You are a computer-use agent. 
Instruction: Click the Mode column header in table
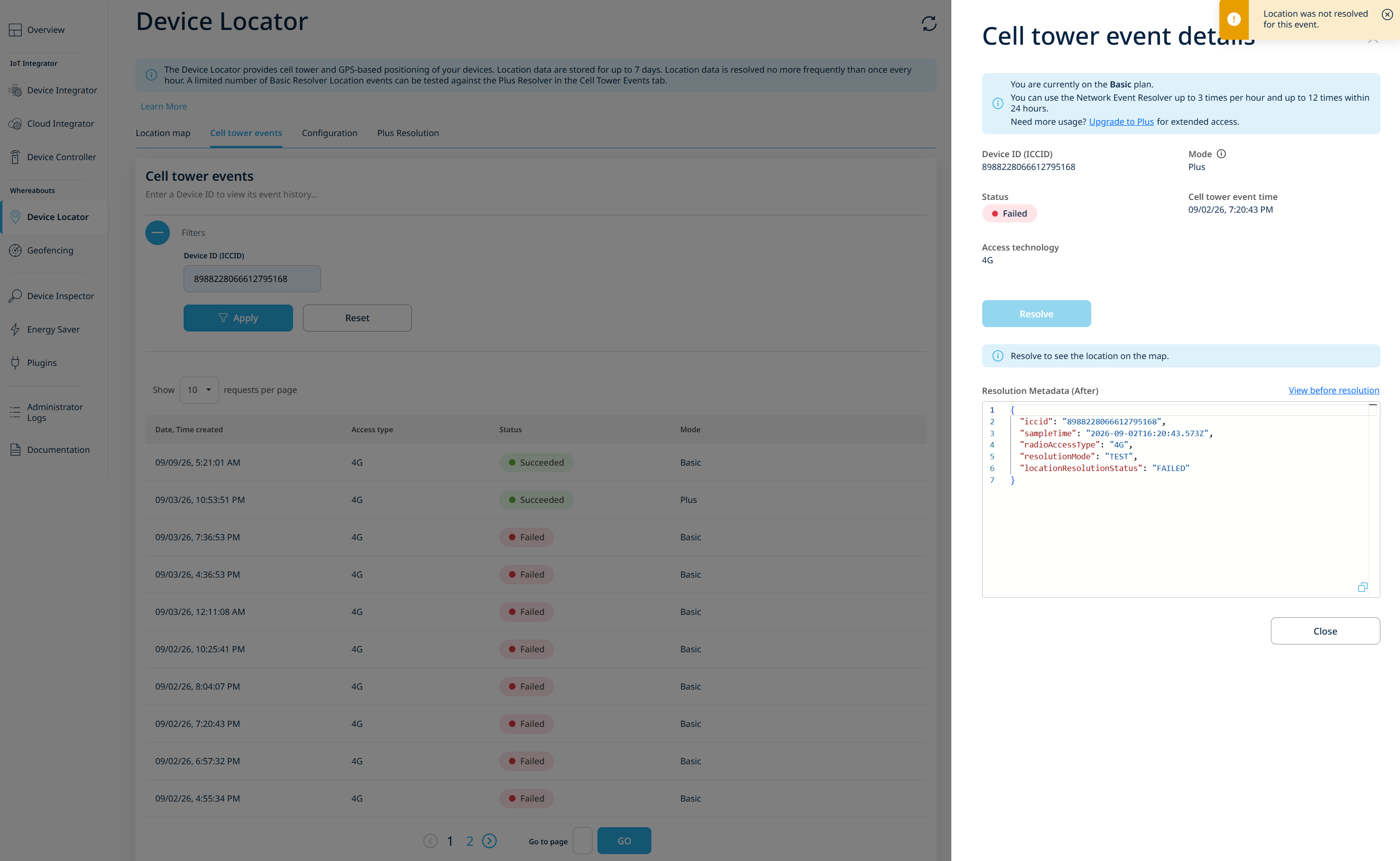pos(690,430)
